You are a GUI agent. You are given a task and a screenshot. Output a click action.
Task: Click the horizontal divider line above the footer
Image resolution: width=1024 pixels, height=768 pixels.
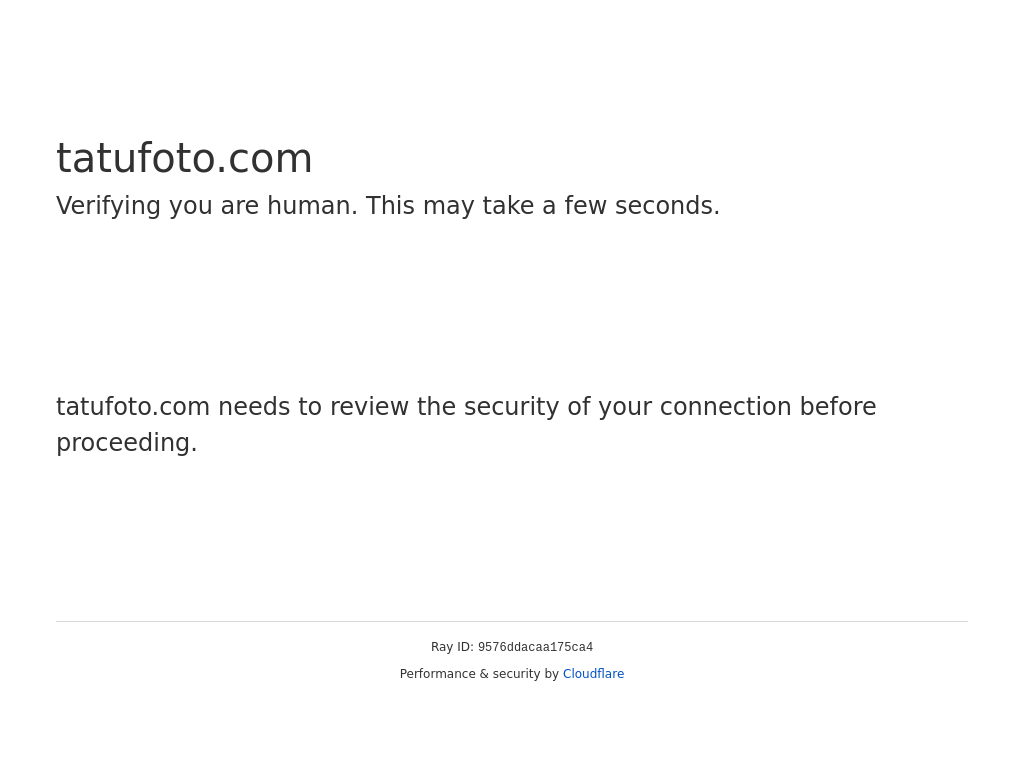click(512, 621)
